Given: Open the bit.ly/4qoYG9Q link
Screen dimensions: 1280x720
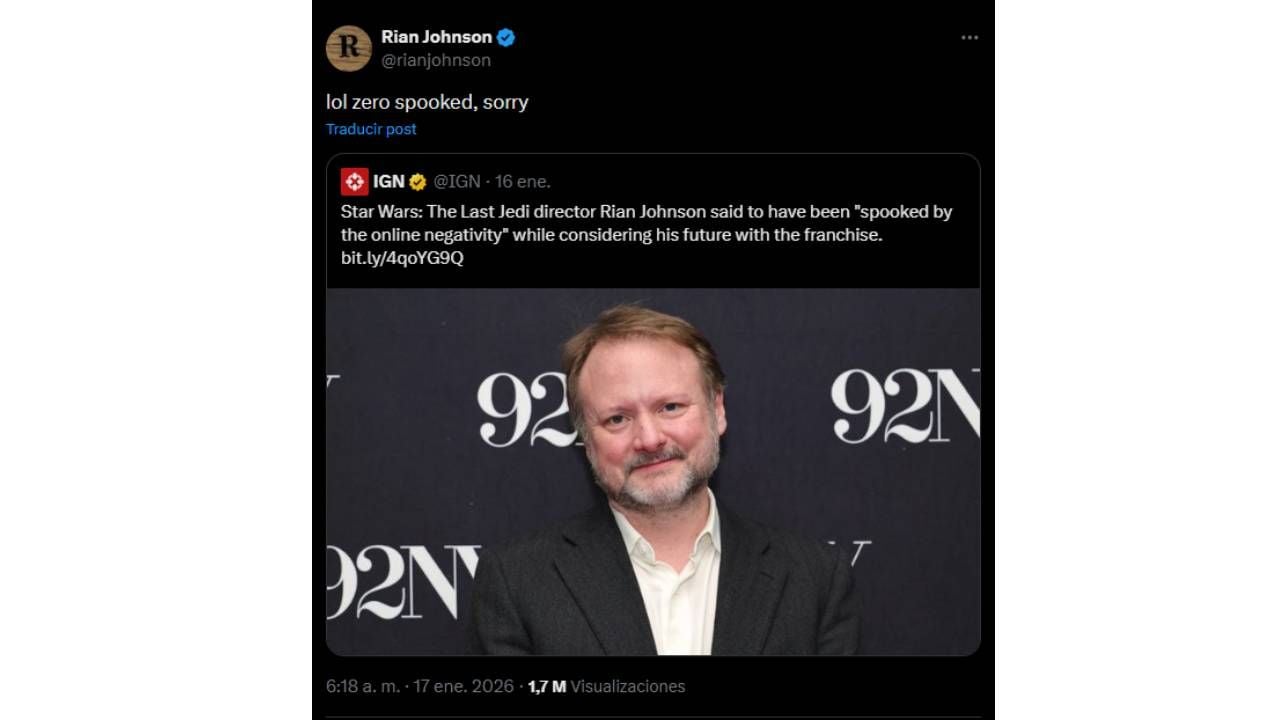Looking at the screenshot, I should point(402,258).
